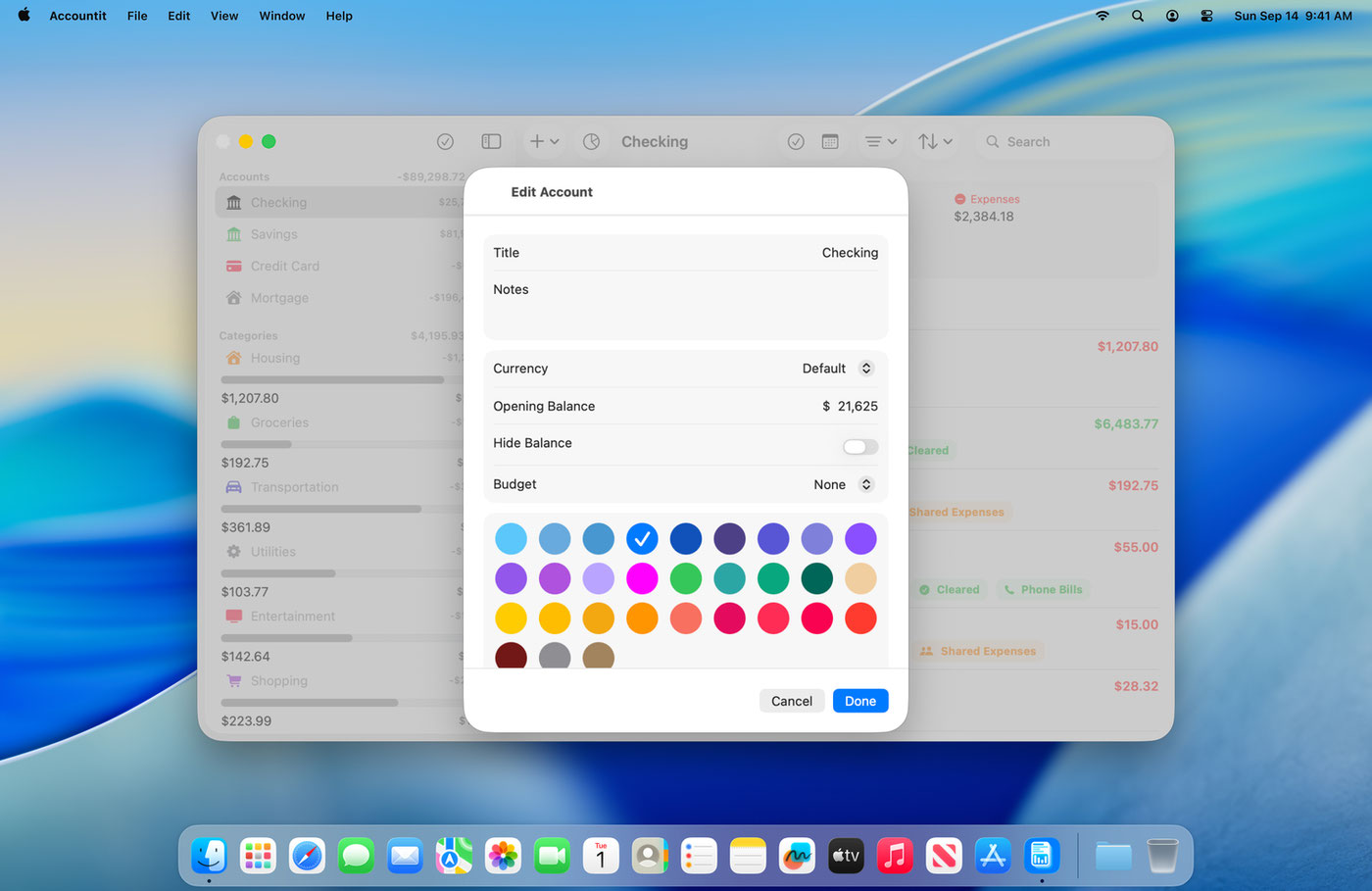
Task: Click the Cancel button
Action: (791, 701)
